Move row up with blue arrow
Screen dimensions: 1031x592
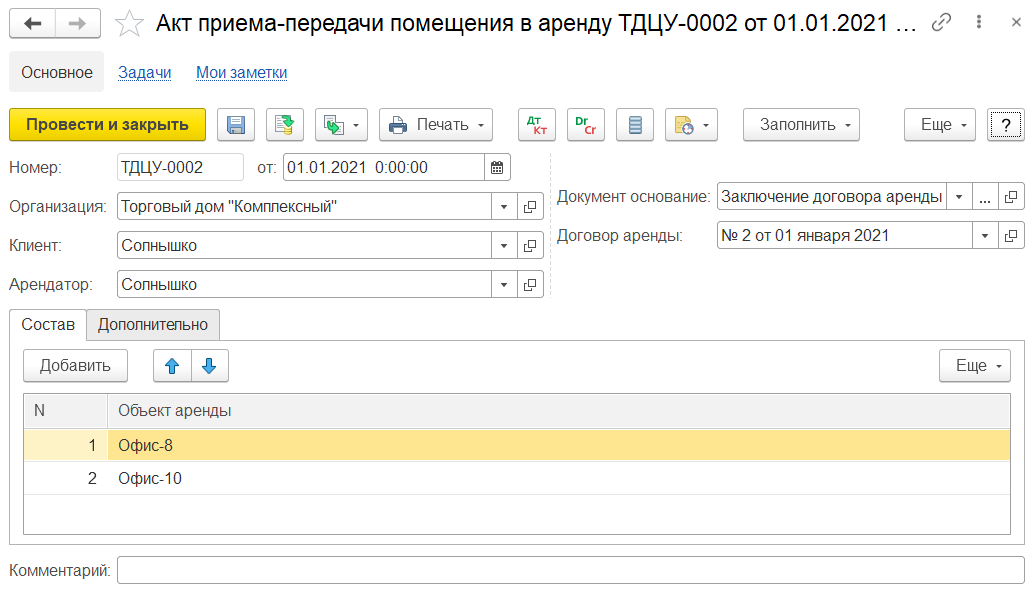(172, 366)
